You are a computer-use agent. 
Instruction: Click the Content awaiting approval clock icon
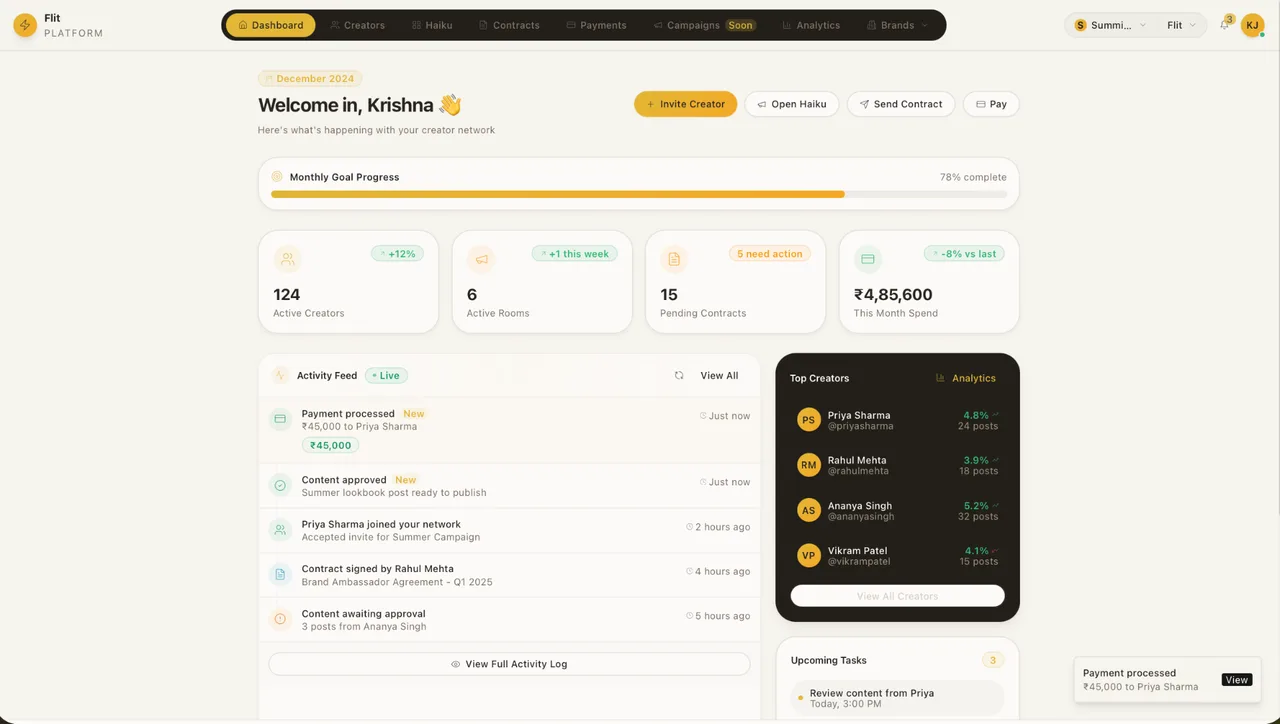(x=280, y=619)
